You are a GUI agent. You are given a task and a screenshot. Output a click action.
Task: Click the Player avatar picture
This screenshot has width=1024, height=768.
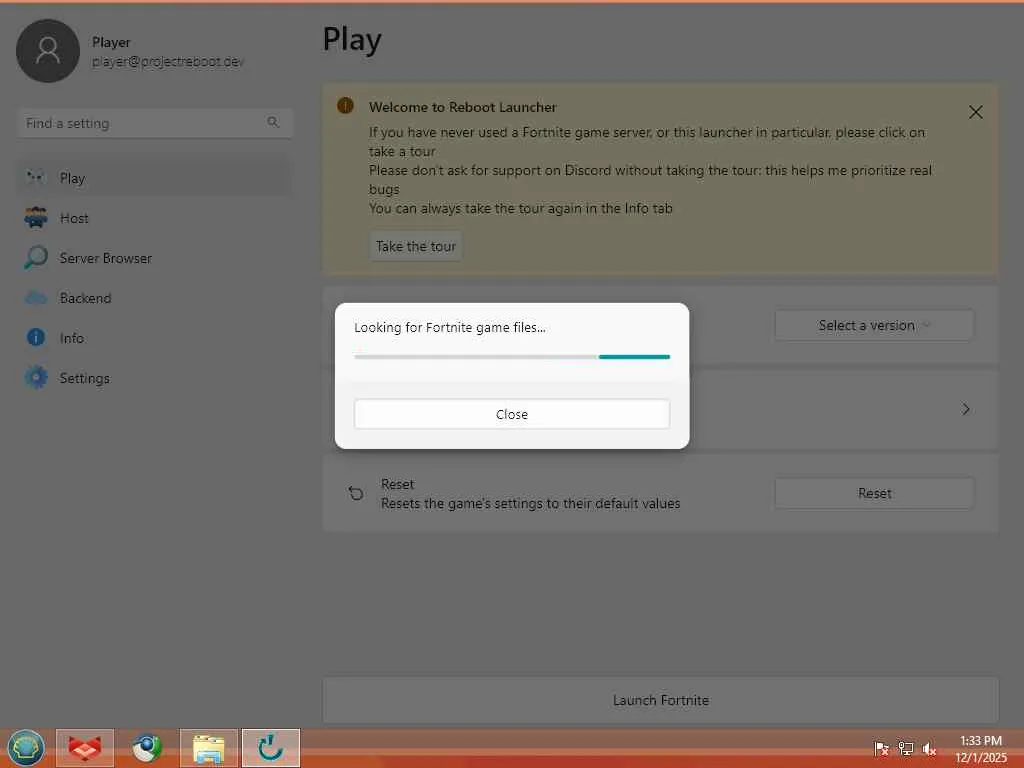coord(48,50)
